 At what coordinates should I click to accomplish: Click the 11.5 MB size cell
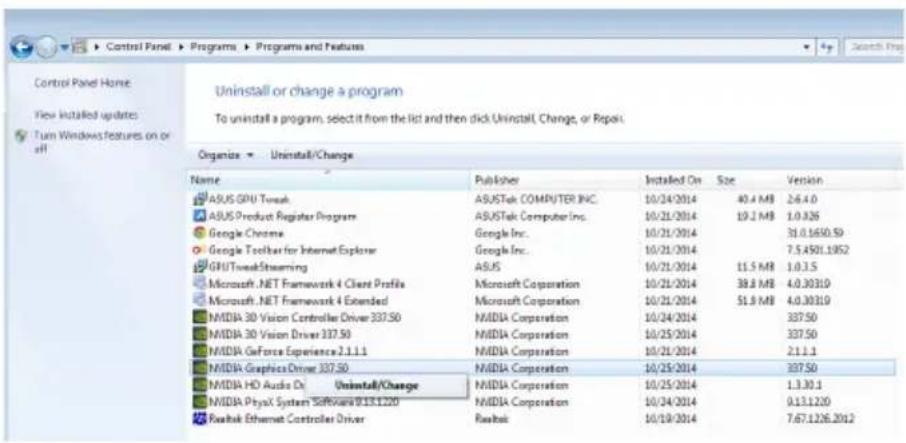755,267
